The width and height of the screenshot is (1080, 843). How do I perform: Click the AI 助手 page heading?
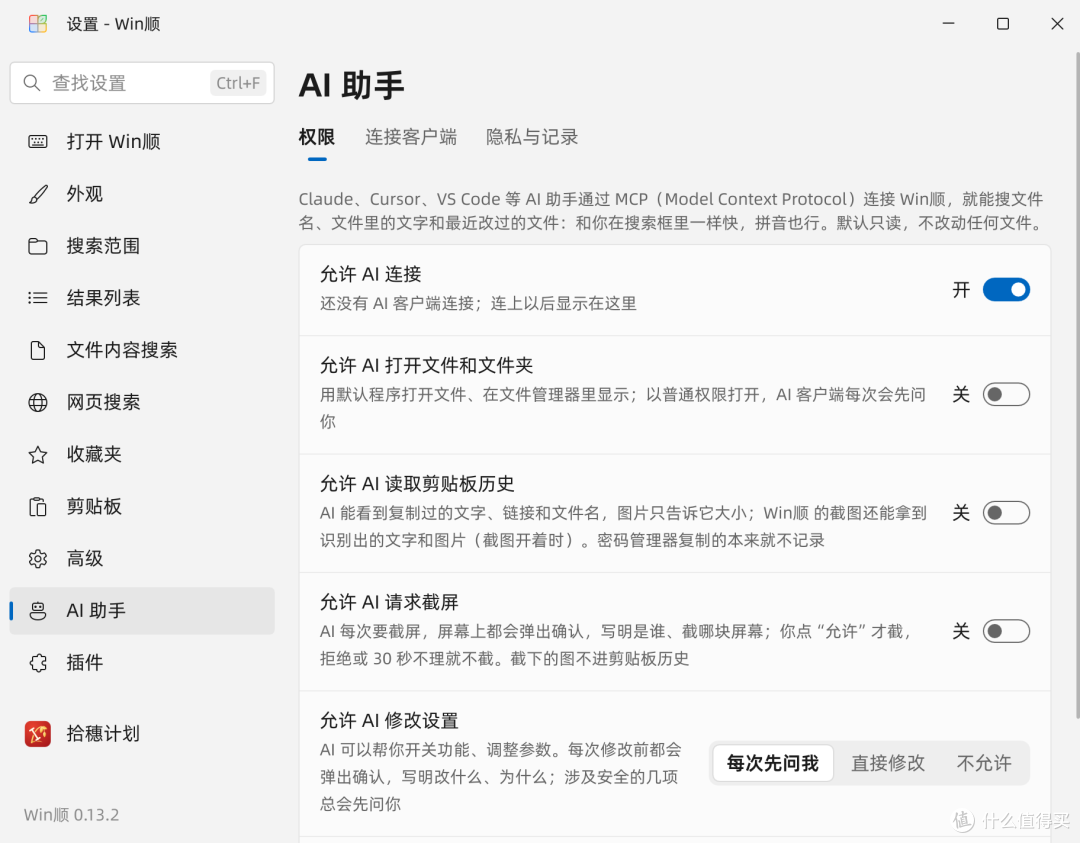(x=351, y=85)
